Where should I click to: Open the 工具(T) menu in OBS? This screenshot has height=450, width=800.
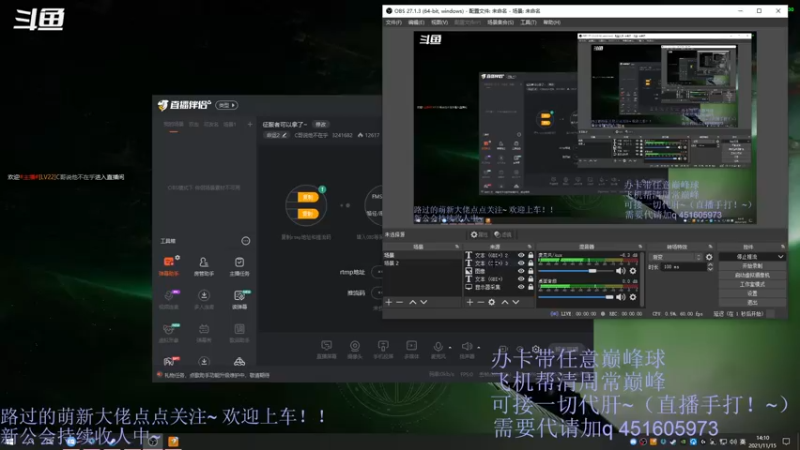point(528,22)
